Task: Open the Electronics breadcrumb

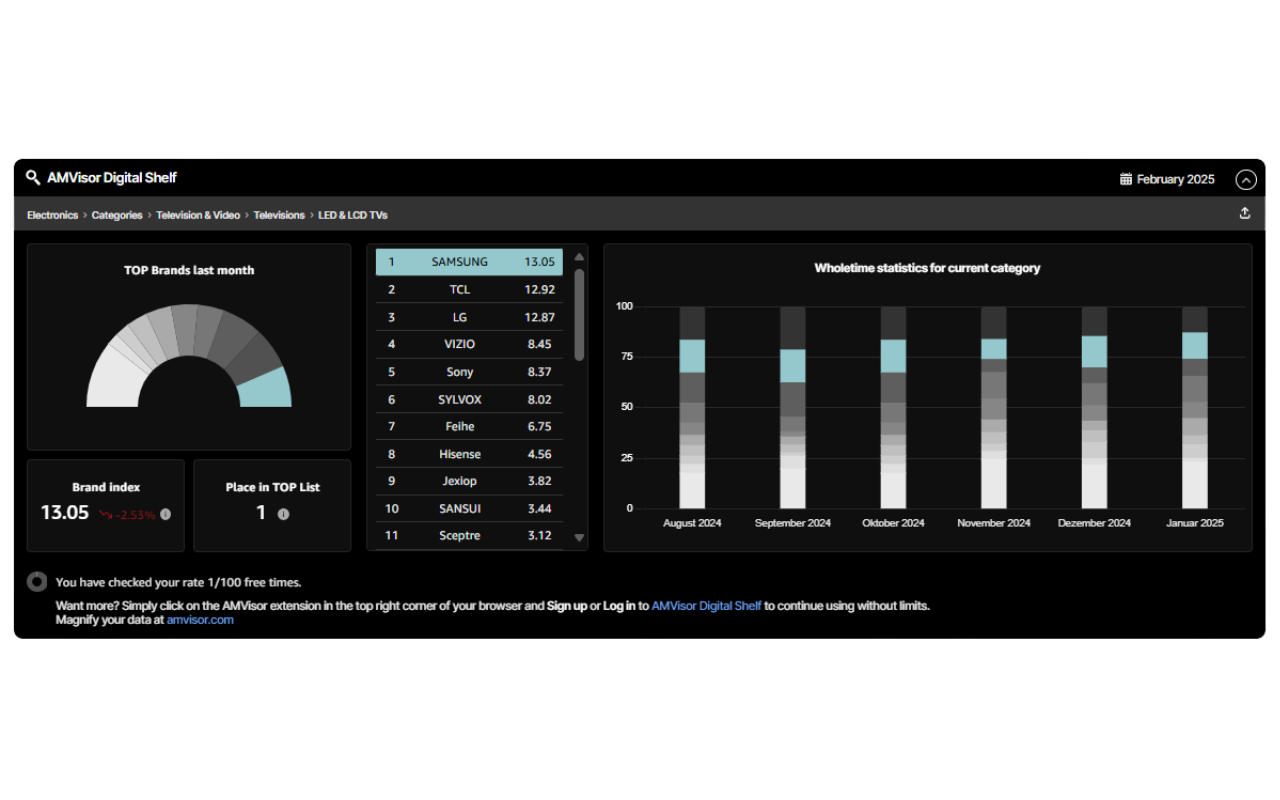Action: click(52, 215)
